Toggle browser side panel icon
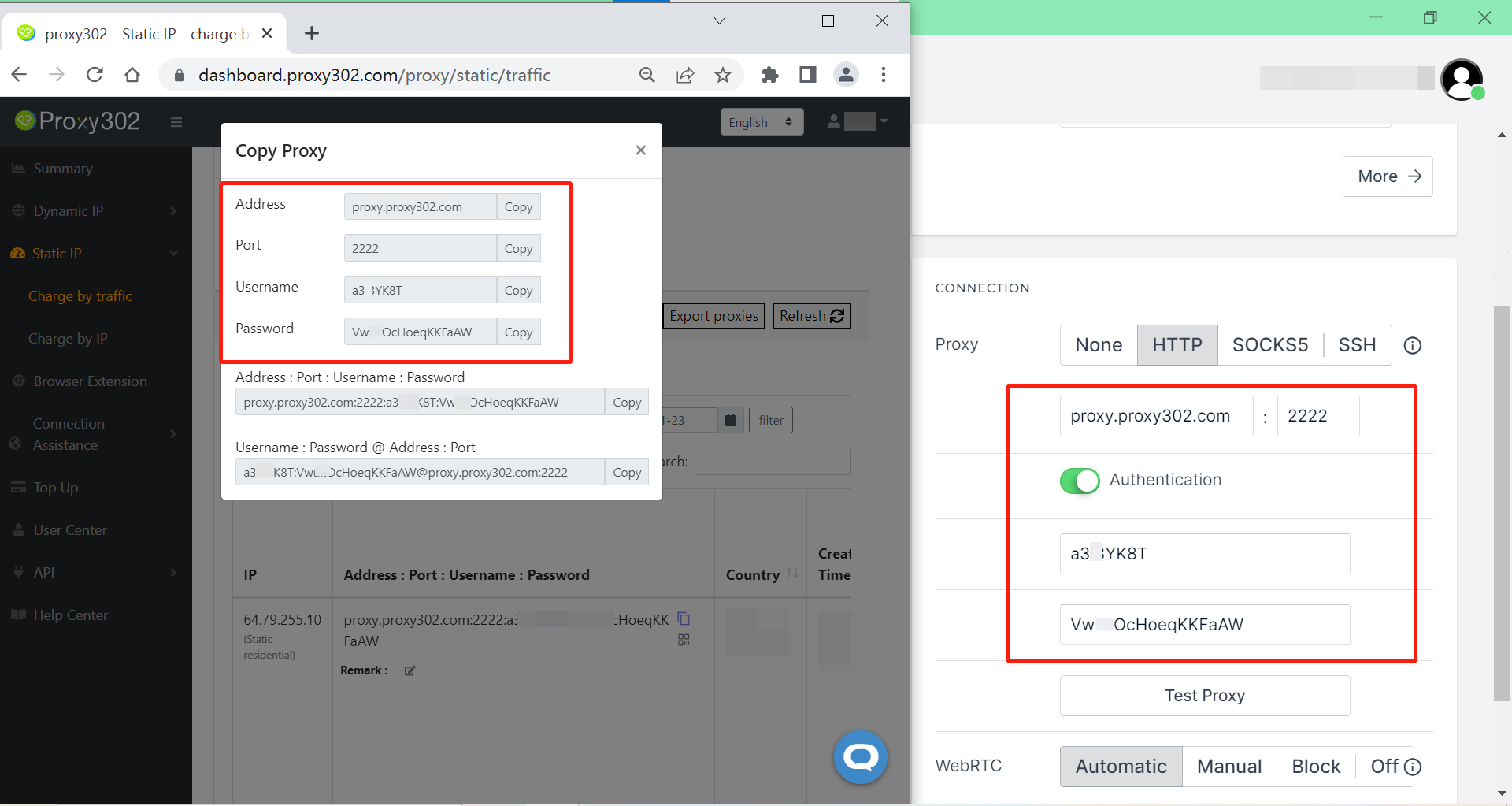 (x=808, y=75)
